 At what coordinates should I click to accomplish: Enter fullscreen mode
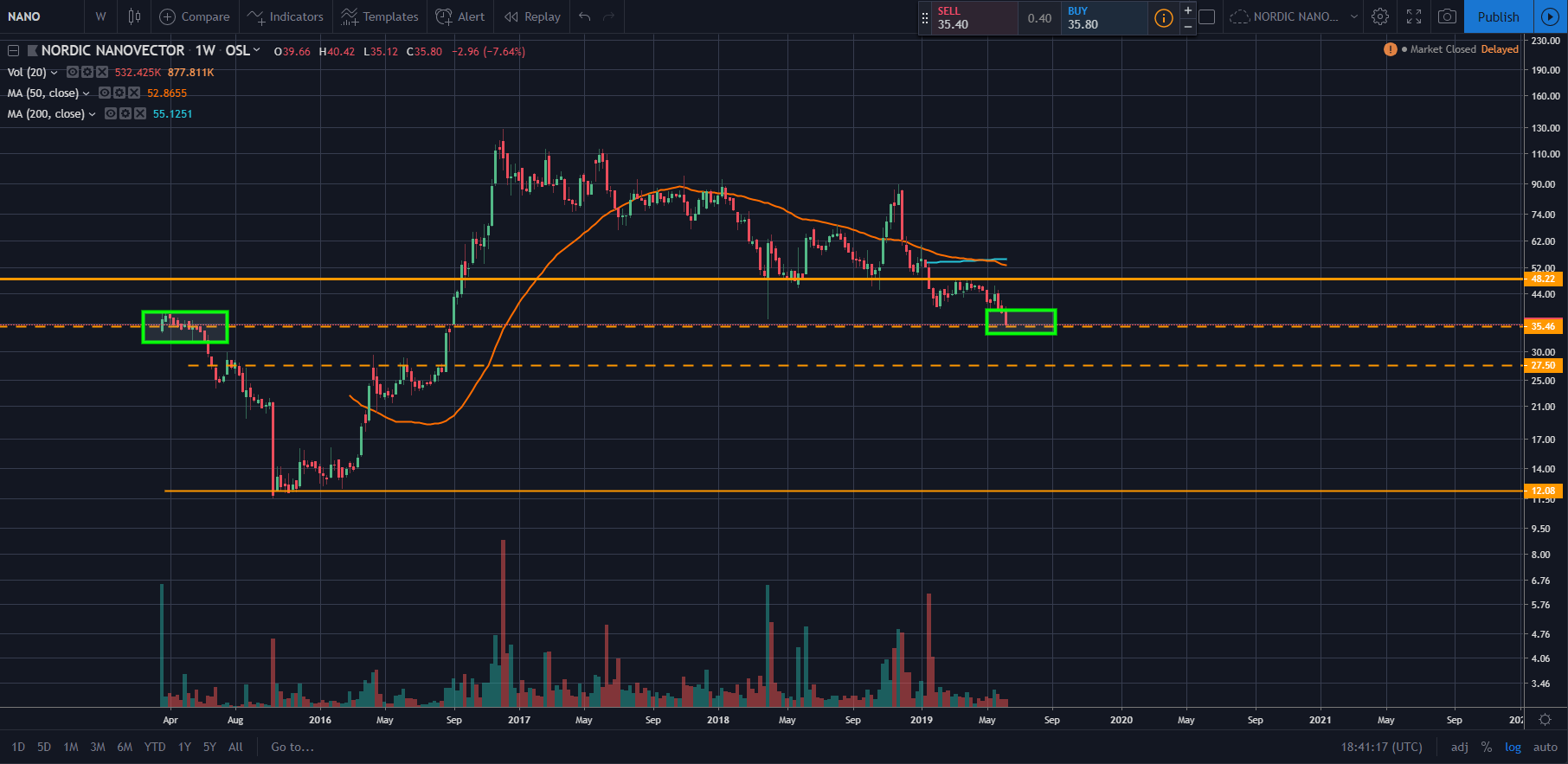point(1414,16)
